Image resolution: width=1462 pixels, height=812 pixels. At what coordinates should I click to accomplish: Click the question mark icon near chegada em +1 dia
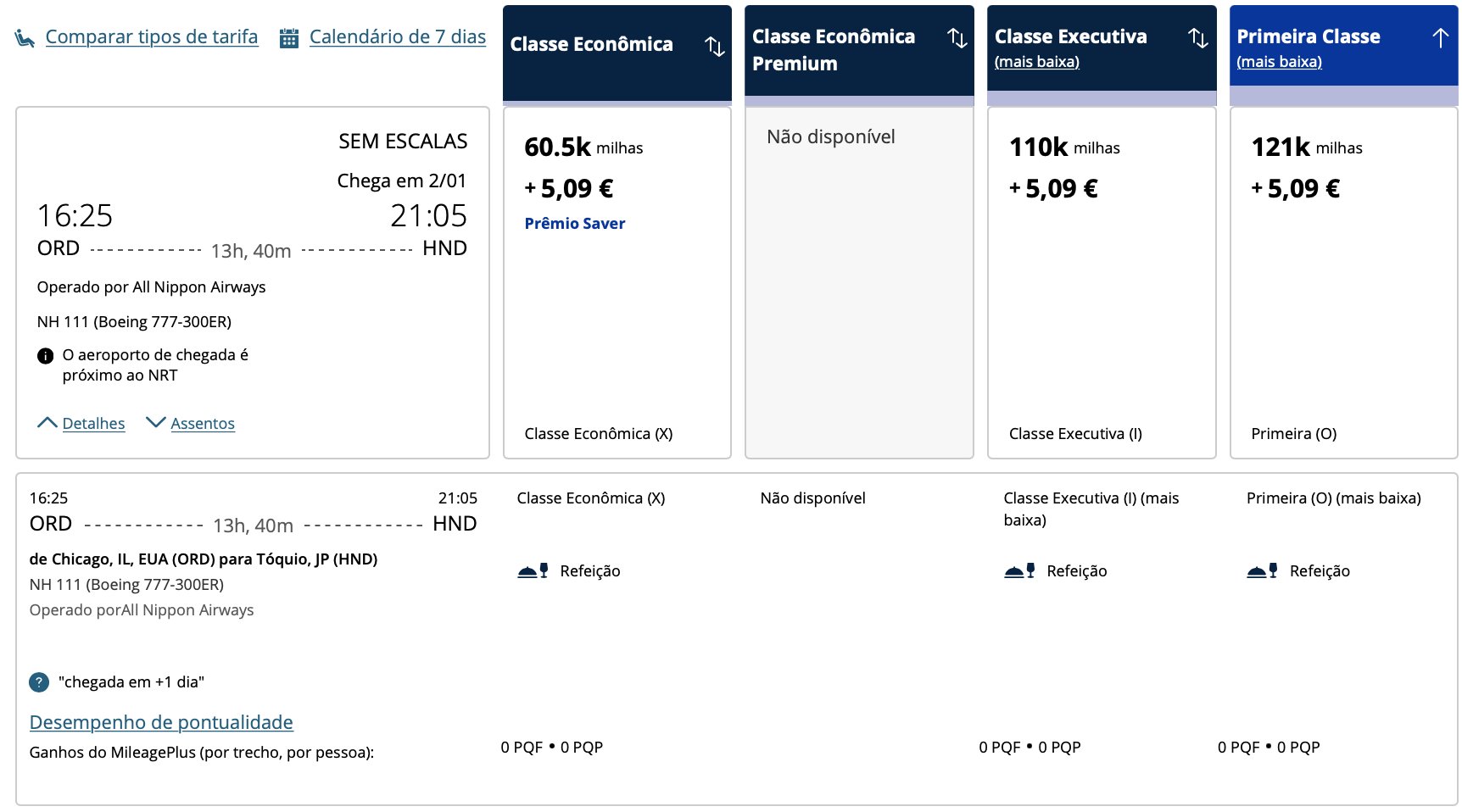[39, 682]
